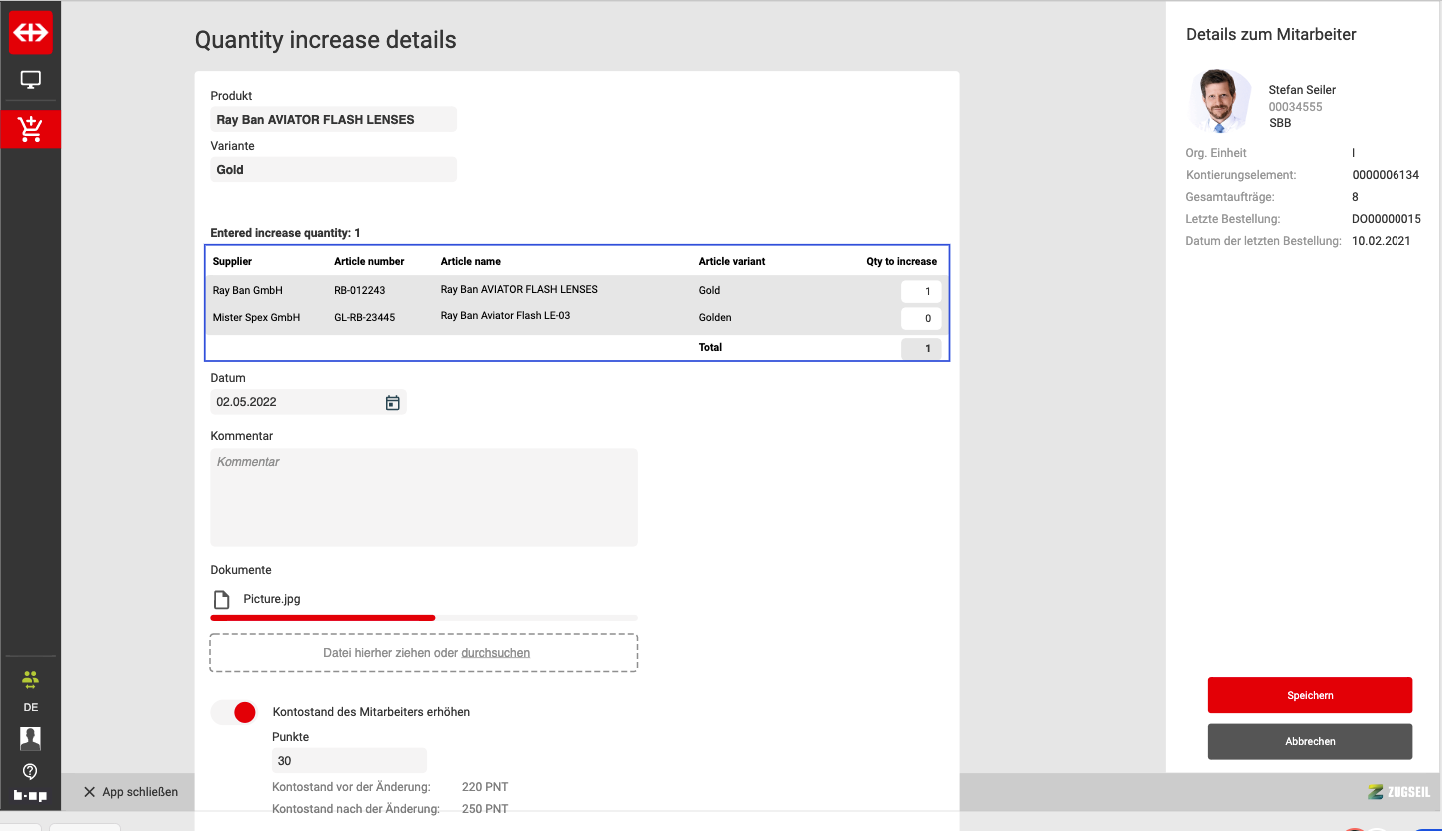Open the monitor dashboard sidebar icon
The width and height of the screenshot is (1442, 831).
point(30,80)
